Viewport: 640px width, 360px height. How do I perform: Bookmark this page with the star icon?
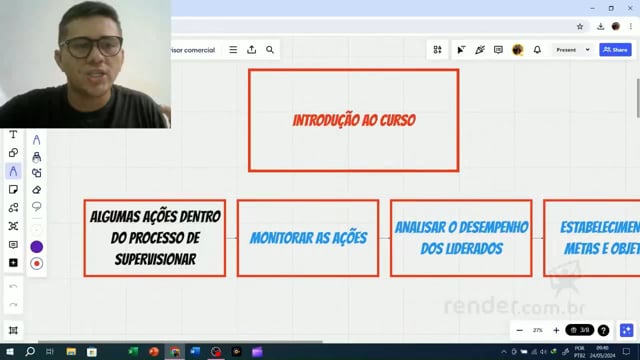[580, 27]
